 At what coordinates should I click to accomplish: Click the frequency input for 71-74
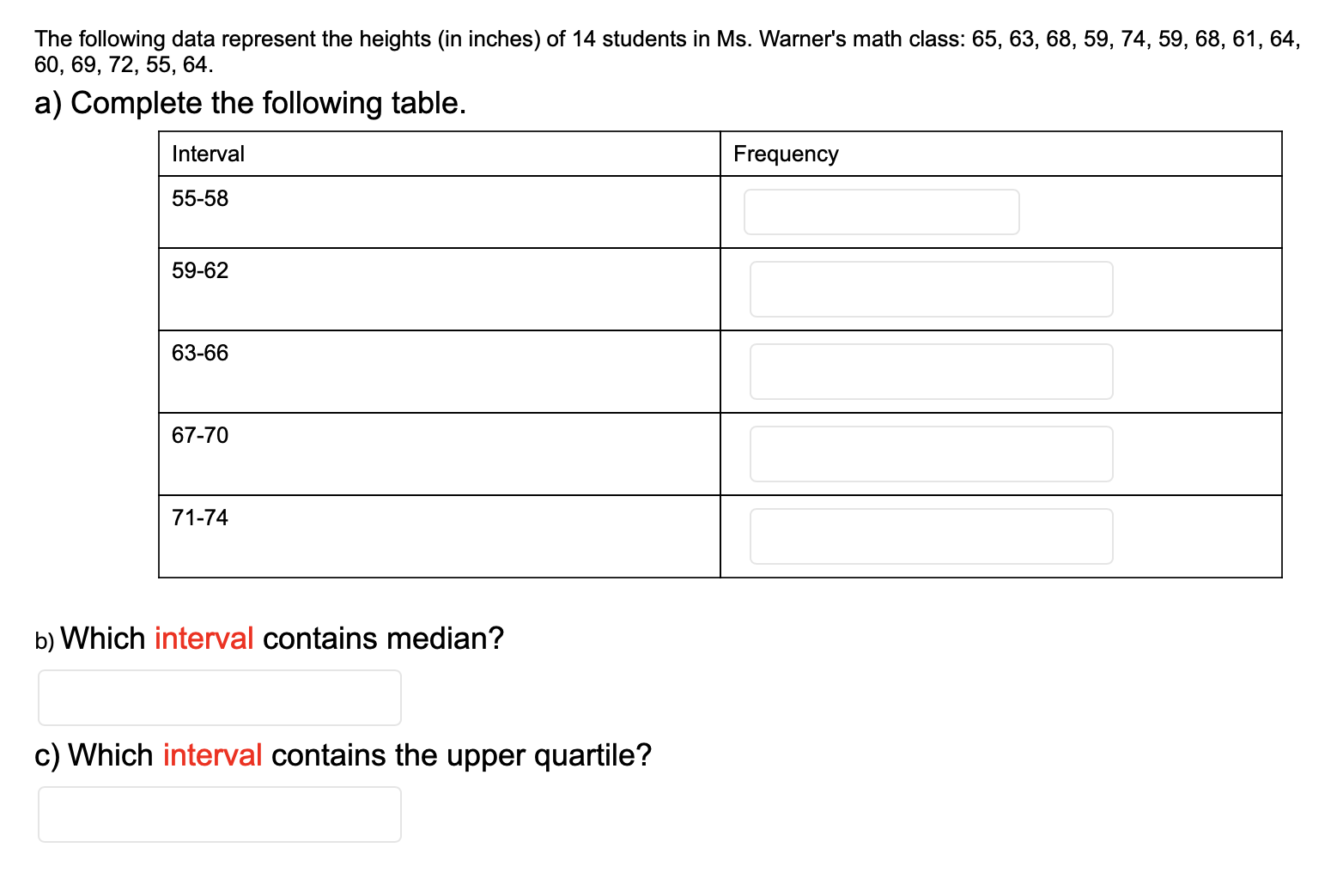pos(931,536)
